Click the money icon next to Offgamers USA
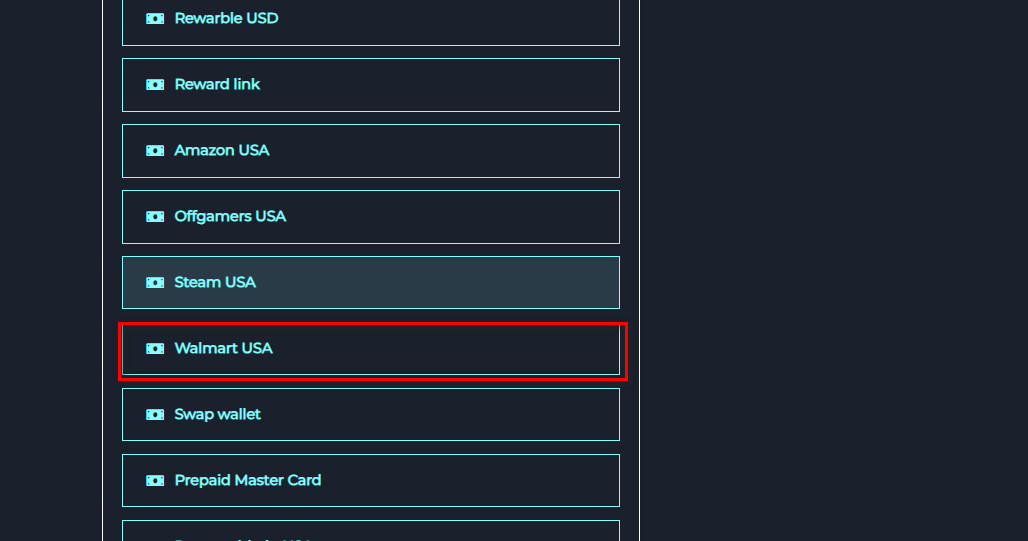 pyautogui.click(x=155, y=217)
